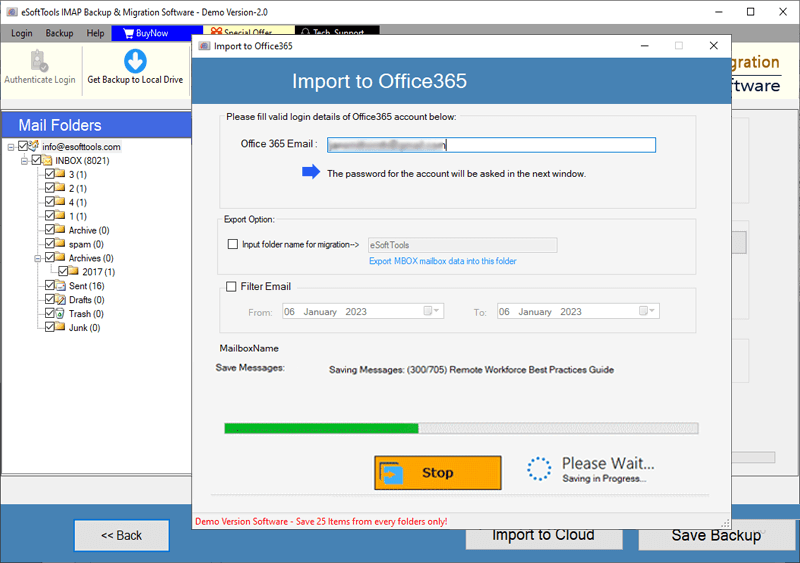Click the BuyNow shopping cart icon
This screenshot has width=800, height=563.
pyautogui.click(x=128, y=33)
